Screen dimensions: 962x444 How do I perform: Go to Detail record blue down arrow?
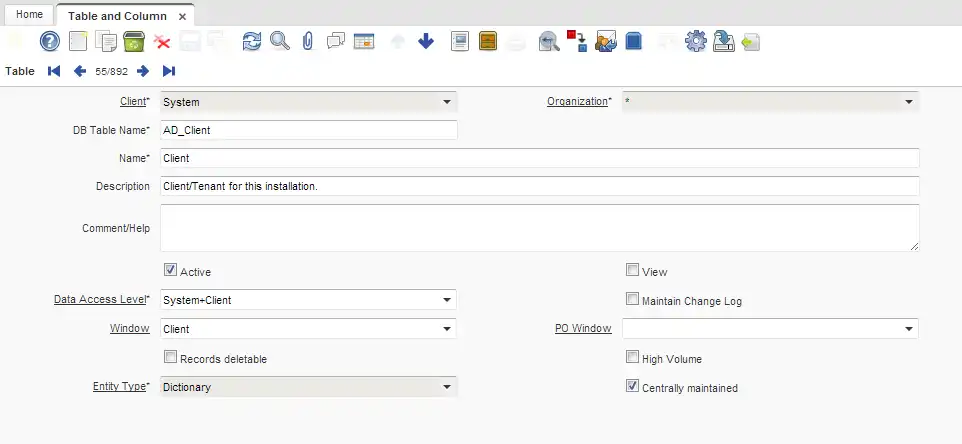[x=426, y=42]
